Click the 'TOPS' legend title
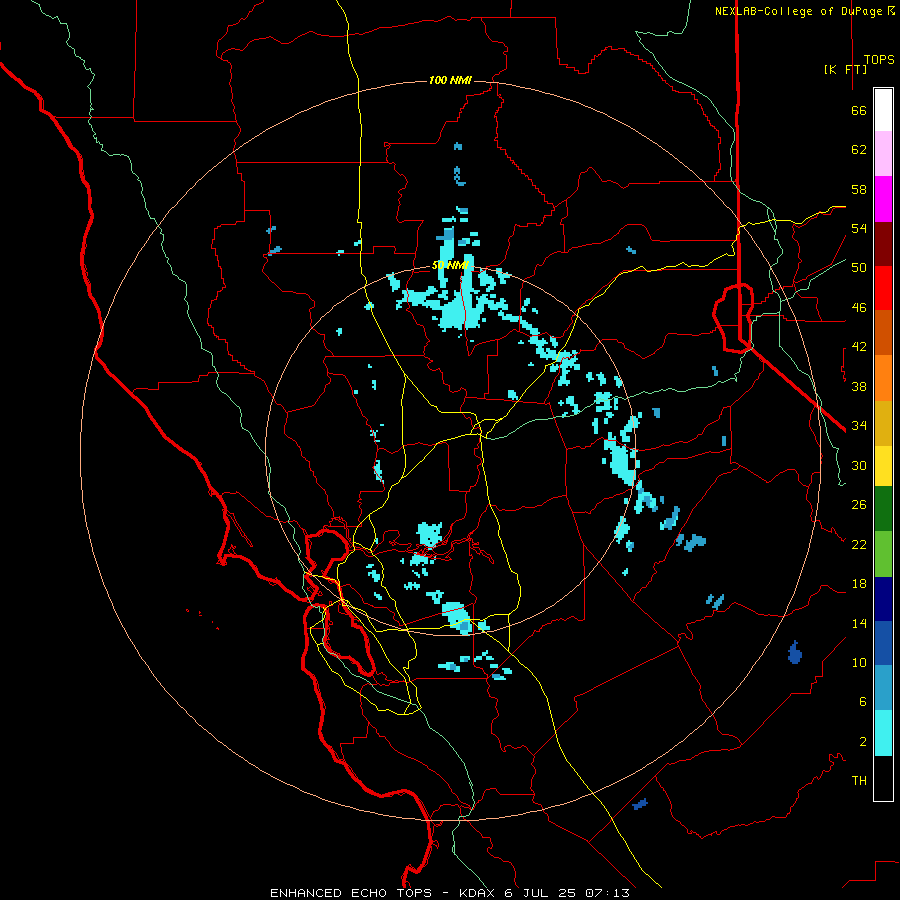Image resolution: width=900 pixels, height=900 pixels. point(879,60)
